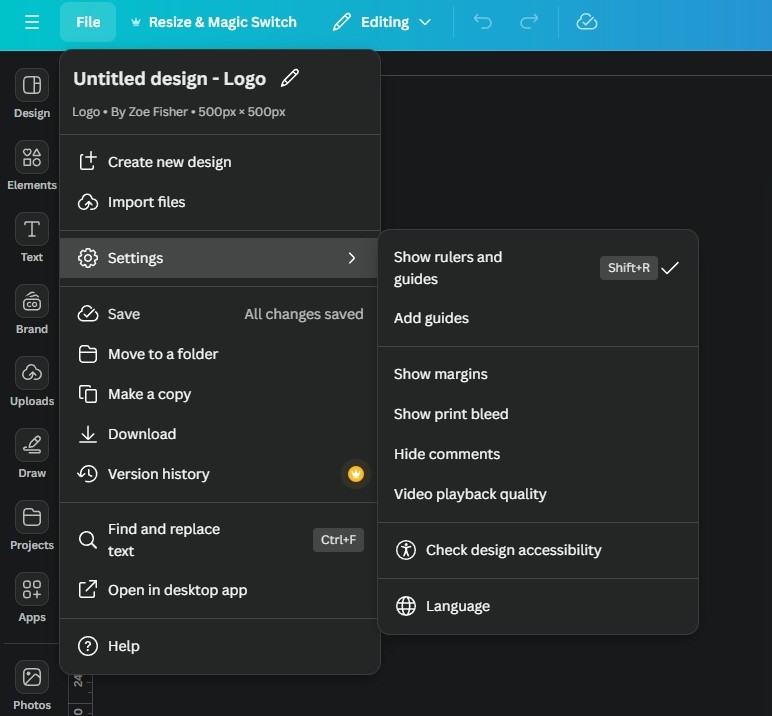This screenshot has height=716, width=772.
Task: Enable Show print bleed
Action: point(451,414)
